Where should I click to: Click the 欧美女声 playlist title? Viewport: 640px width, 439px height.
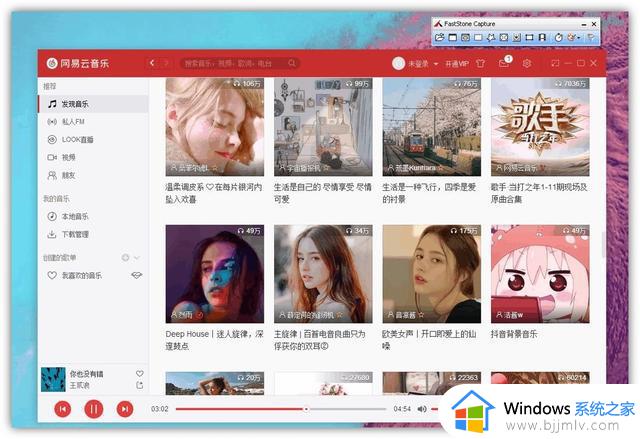coord(429,340)
